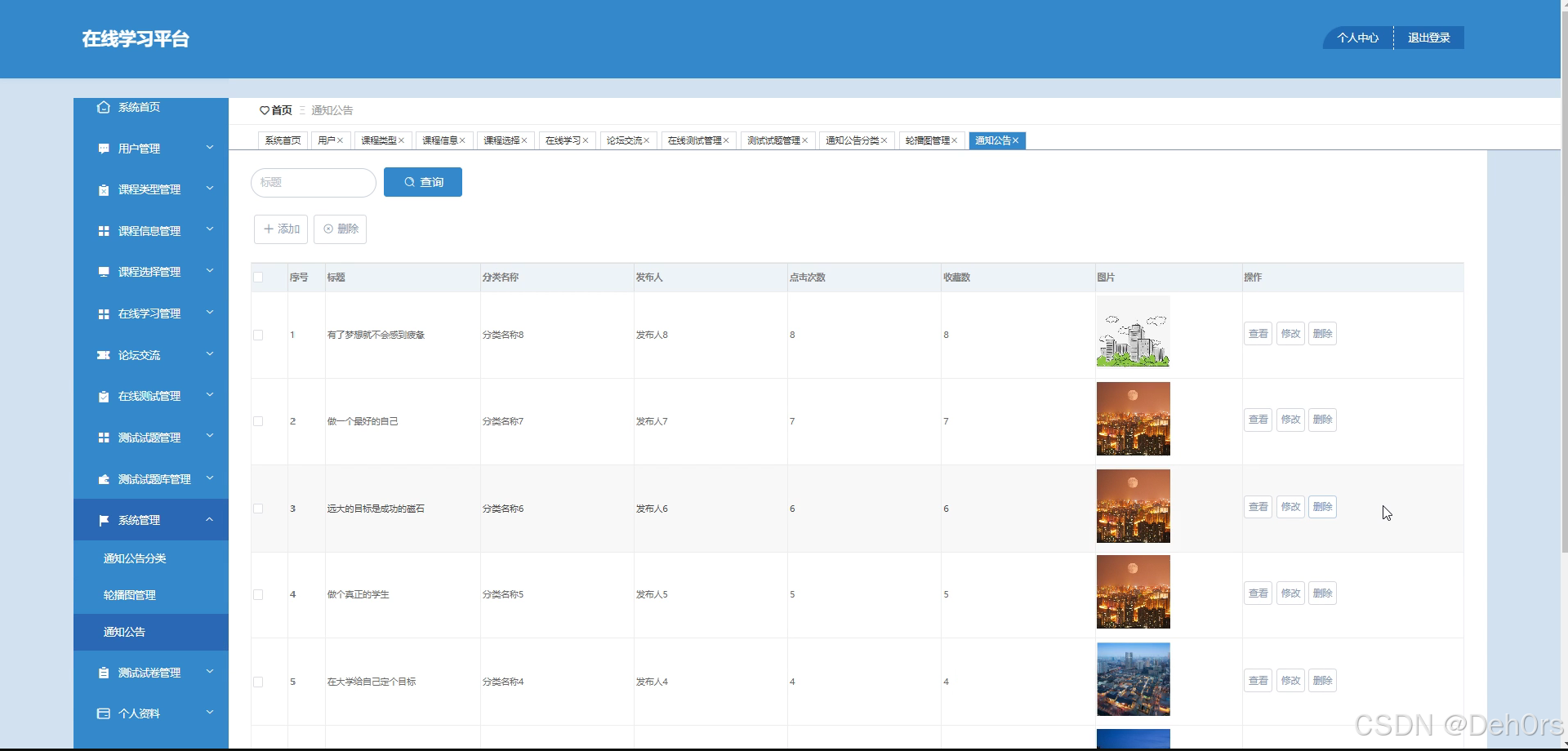Click 退出登录 to log out
Screen dimensions: 1568x751
point(1429,38)
